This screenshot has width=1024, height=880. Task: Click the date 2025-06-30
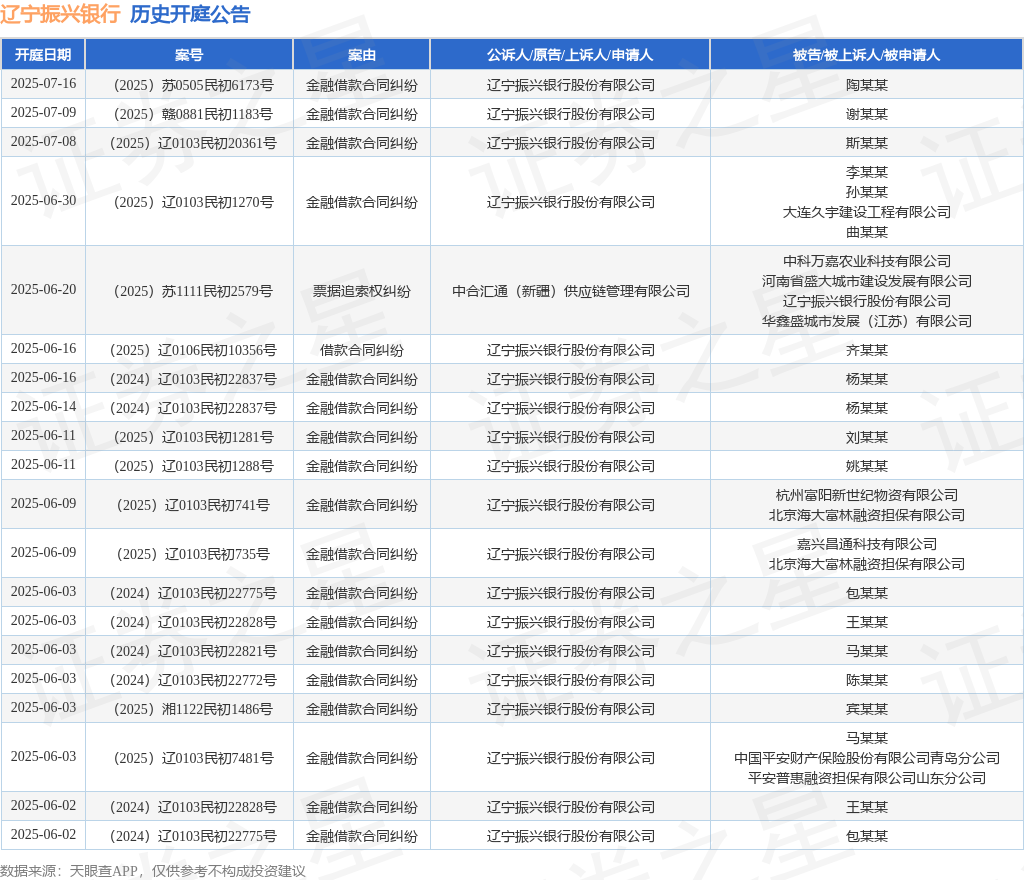(x=43, y=200)
